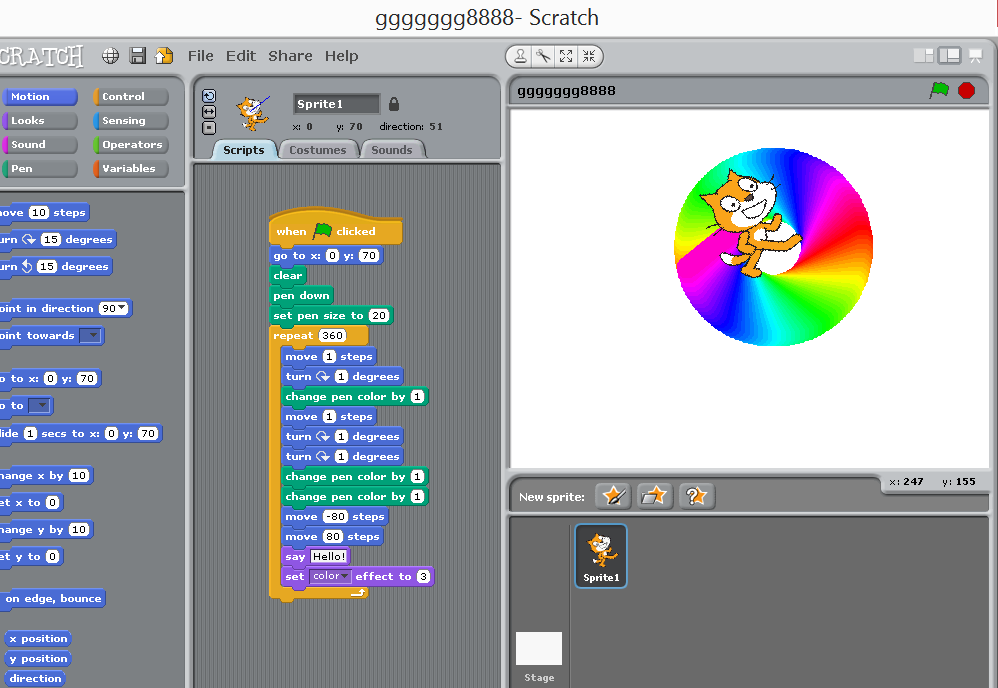Viewport: 998px width, 688px height.
Task: Click the 'change y by 10' palette block
Action: click(46, 530)
